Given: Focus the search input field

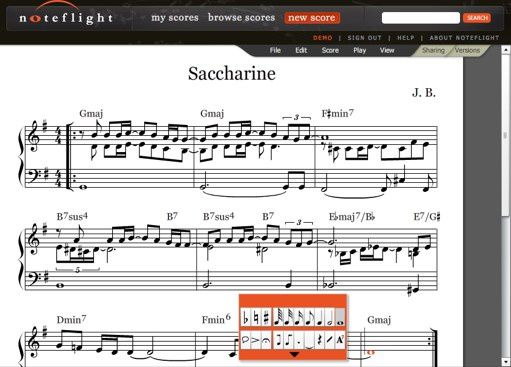Looking at the screenshot, I should click(421, 18).
